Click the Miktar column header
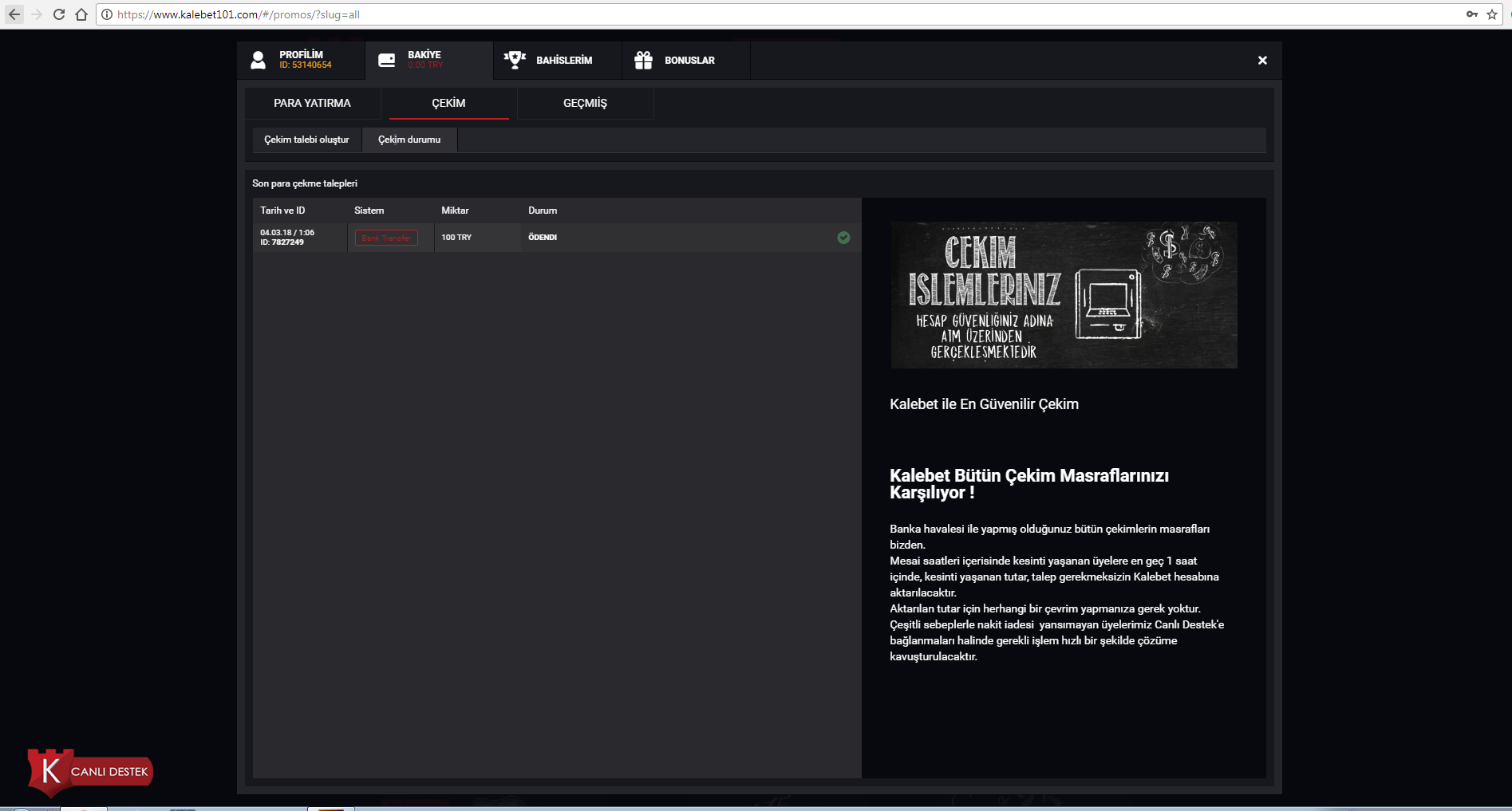This screenshot has height=811, width=1512. pyautogui.click(x=456, y=211)
